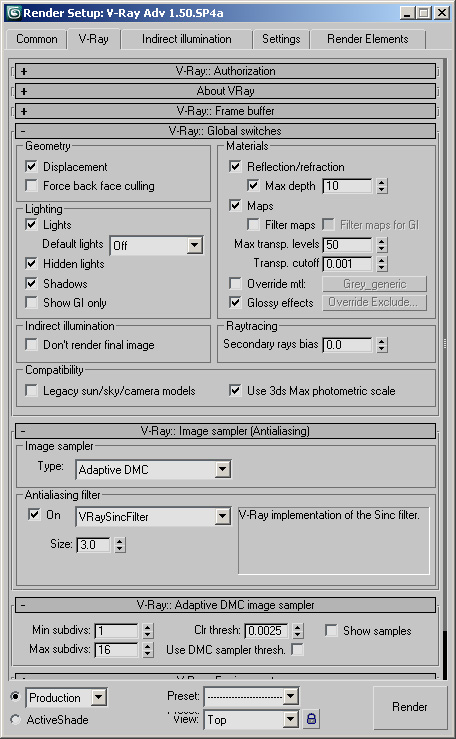Increase Max depth using spinner arrows
The height and width of the screenshot is (739, 456).
(x=382, y=182)
